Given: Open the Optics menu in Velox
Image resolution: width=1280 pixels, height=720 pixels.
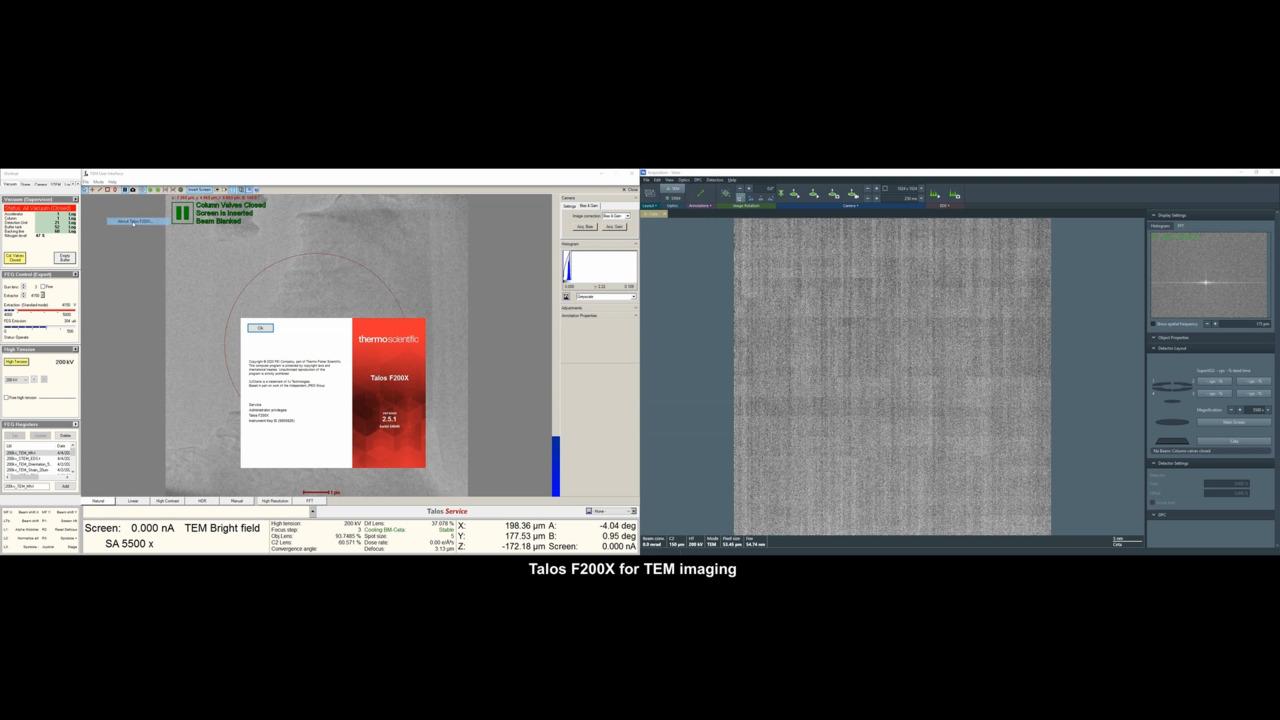Looking at the screenshot, I should [x=684, y=180].
